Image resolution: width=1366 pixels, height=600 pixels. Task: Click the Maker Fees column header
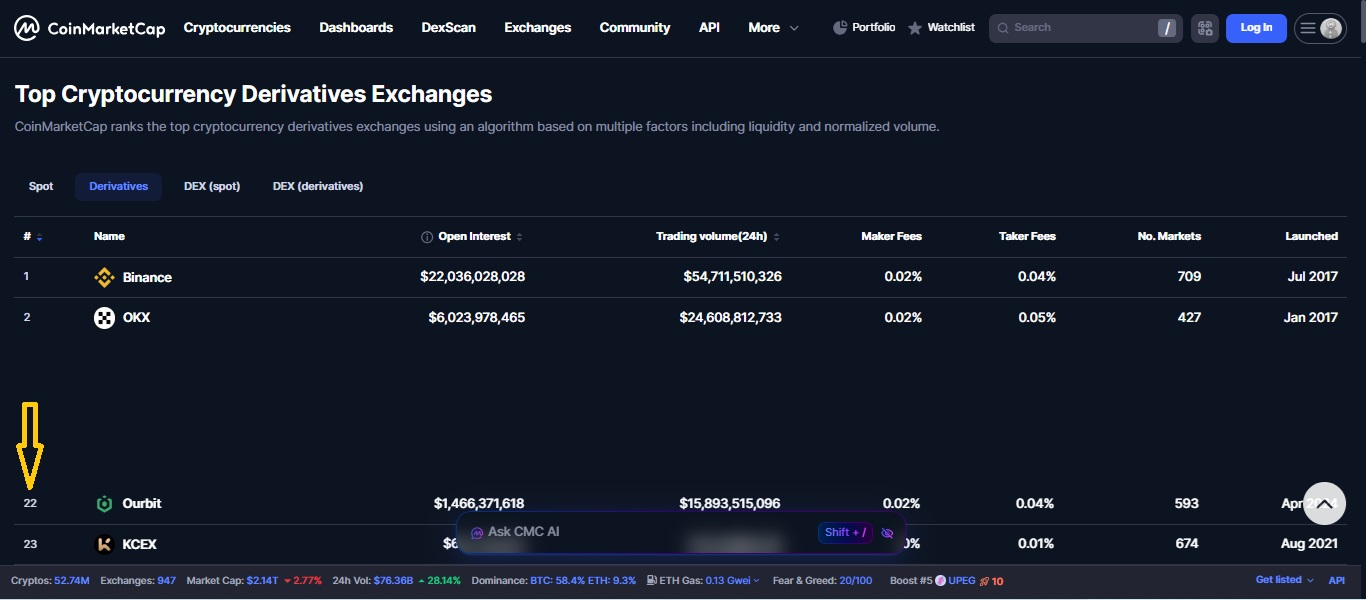point(892,237)
